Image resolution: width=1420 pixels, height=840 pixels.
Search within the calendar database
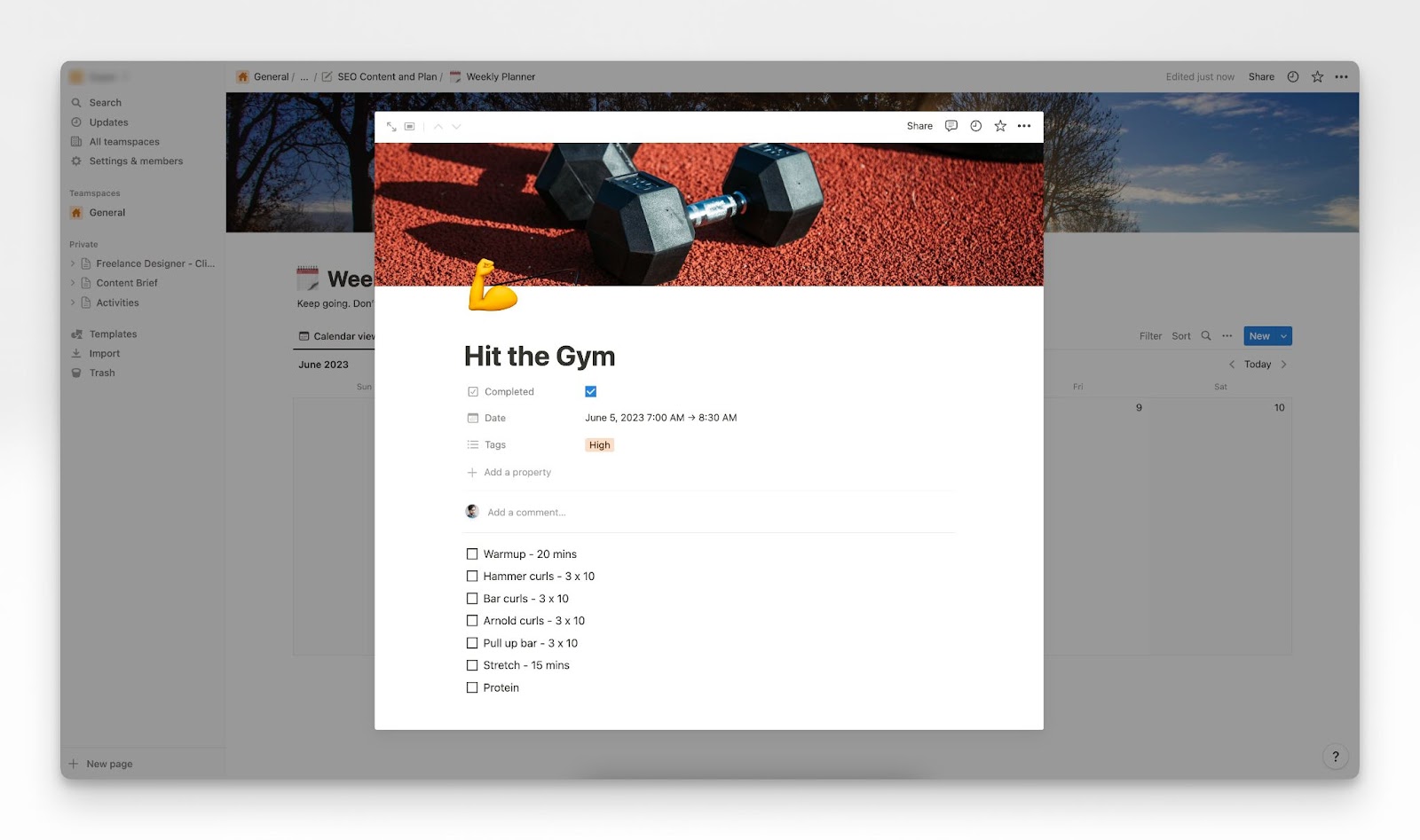click(1206, 336)
